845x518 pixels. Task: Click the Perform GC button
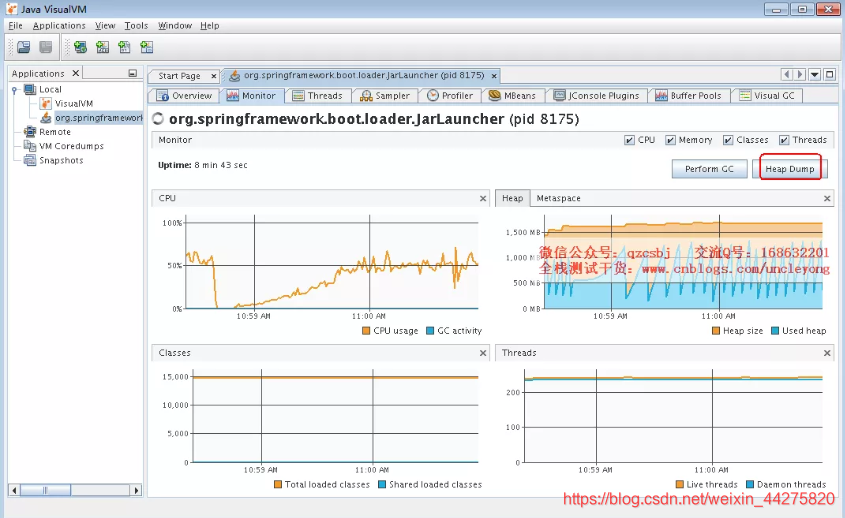pos(709,169)
